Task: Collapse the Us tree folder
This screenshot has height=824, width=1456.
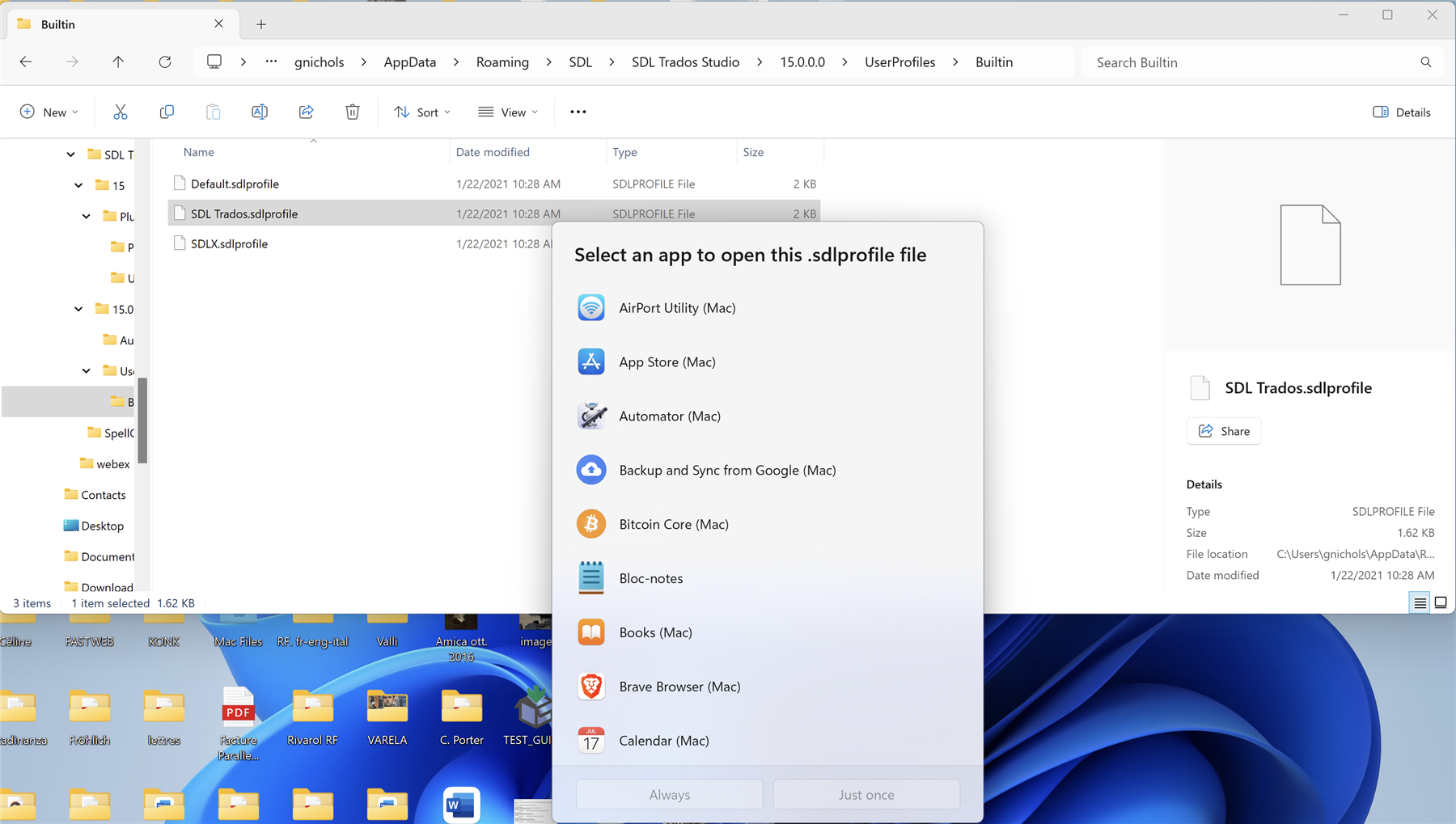Action: [x=87, y=371]
